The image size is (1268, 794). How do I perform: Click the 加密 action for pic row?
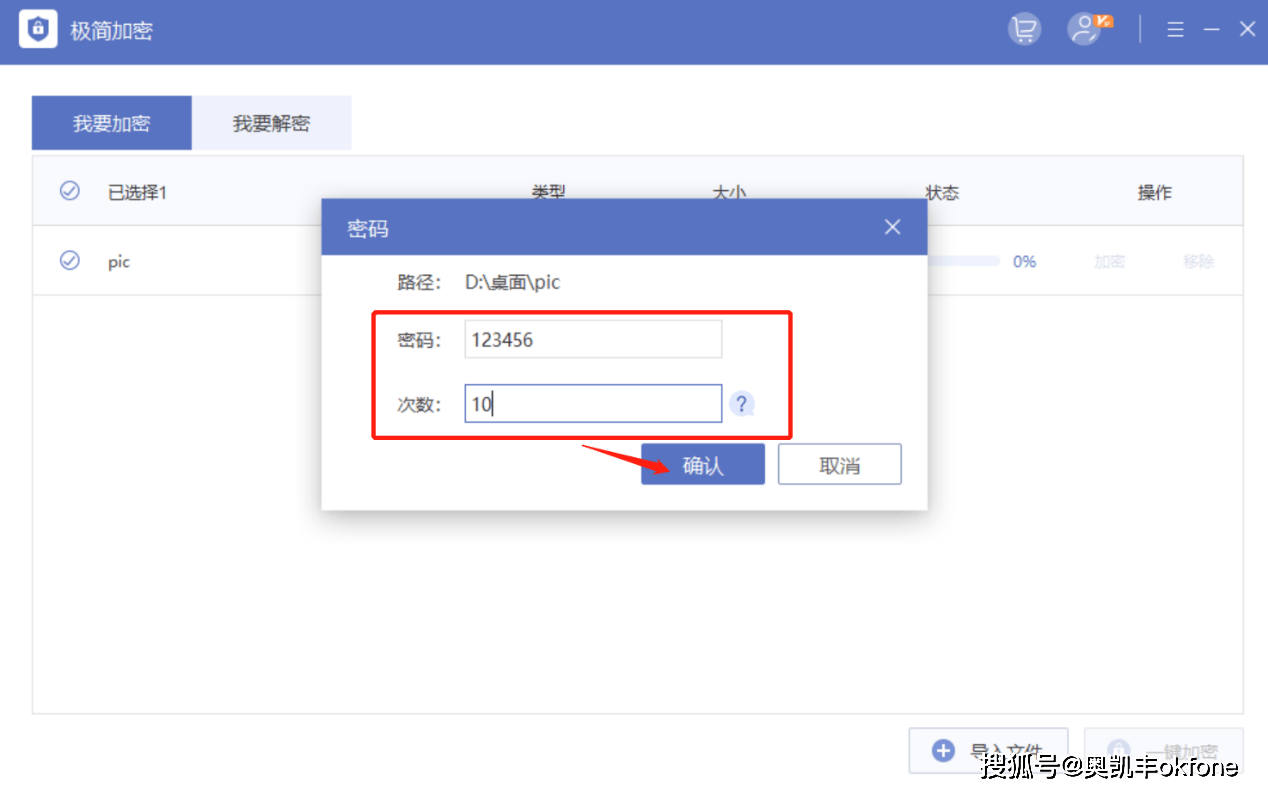[x=1109, y=262]
